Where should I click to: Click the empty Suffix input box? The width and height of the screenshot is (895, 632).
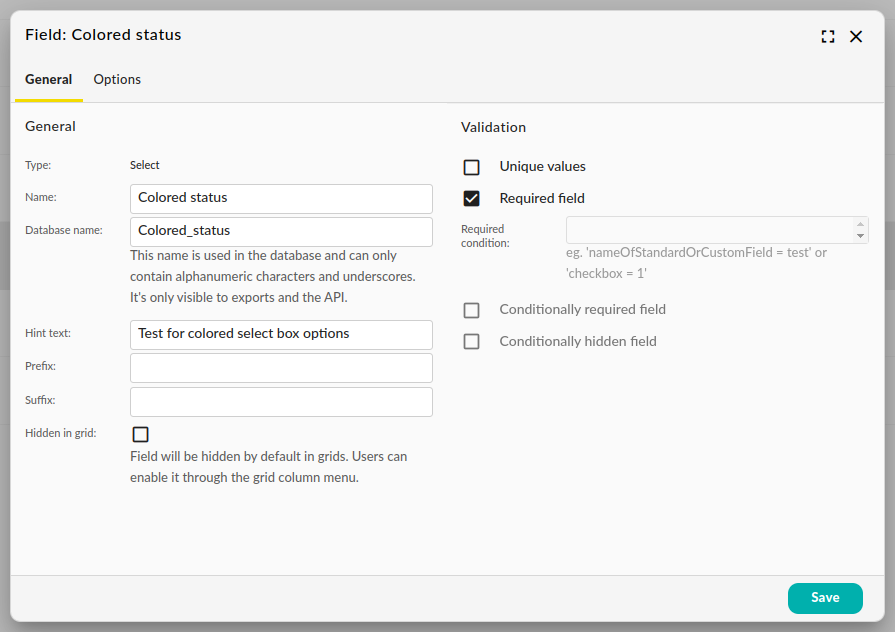point(281,401)
